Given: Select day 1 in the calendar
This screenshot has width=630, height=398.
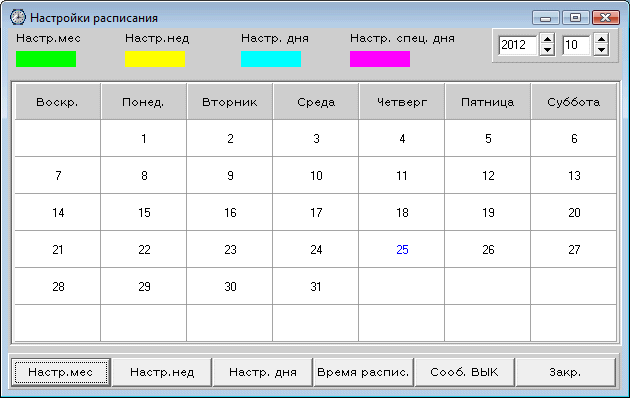Looking at the screenshot, I should (143, 139).
